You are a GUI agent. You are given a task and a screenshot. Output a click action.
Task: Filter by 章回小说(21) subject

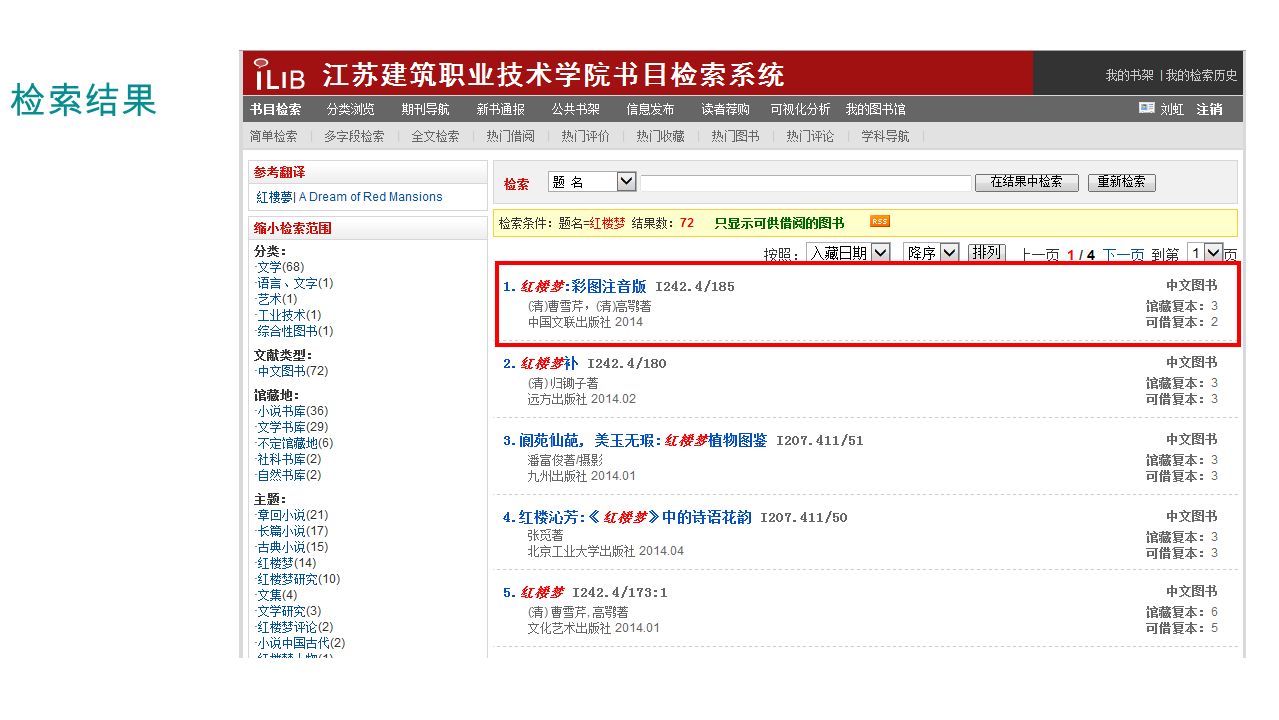tap(293, 515)
